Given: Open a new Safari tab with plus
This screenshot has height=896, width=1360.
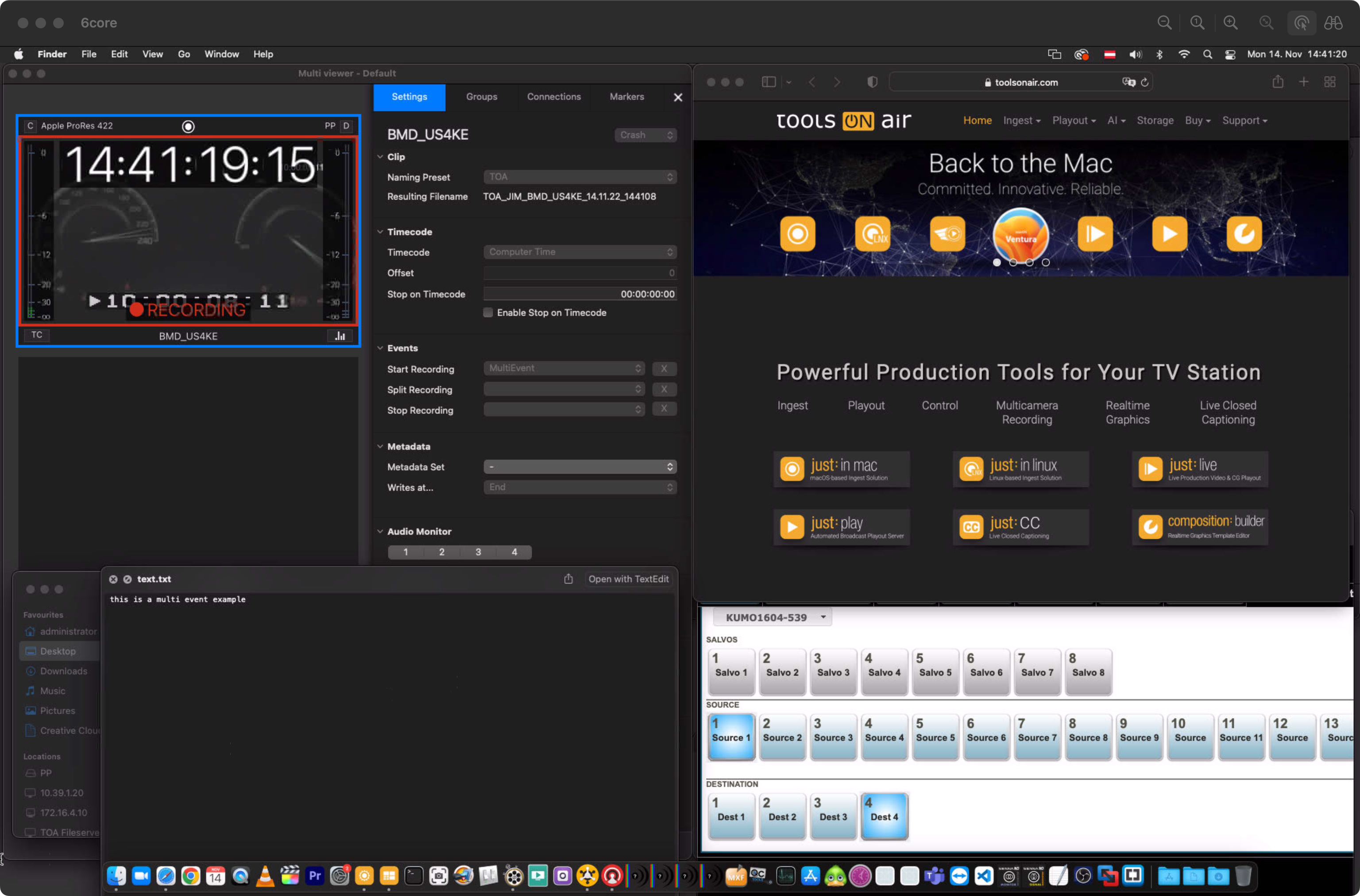Looking at the screenshot, I should tap(1303, 82).
